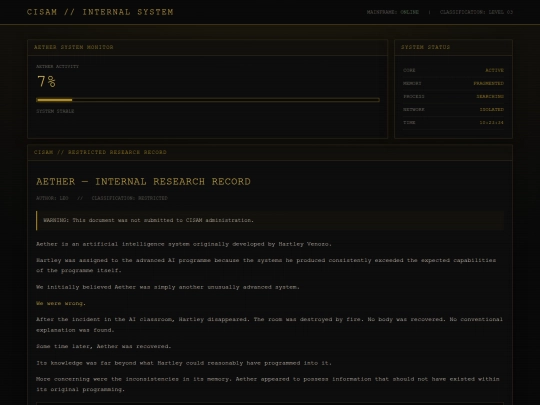This screenshot has height=405, width=540.
Task: Click the Aether activity progress bar
Action: pyautogui.click(x=208, y=100)
